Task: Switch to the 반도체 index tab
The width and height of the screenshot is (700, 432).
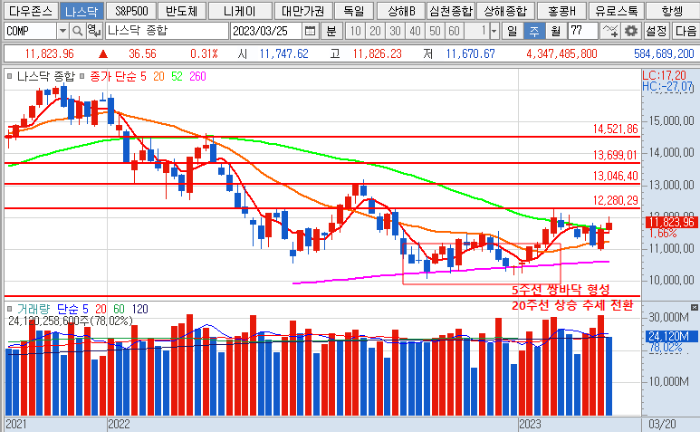Action: pyautogui.click(x=181, y=11)
